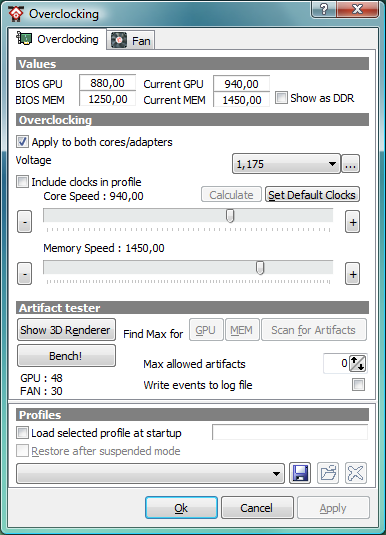Click the startup profile name text field
The image size is (386, 535).
[x=290, y=432]
